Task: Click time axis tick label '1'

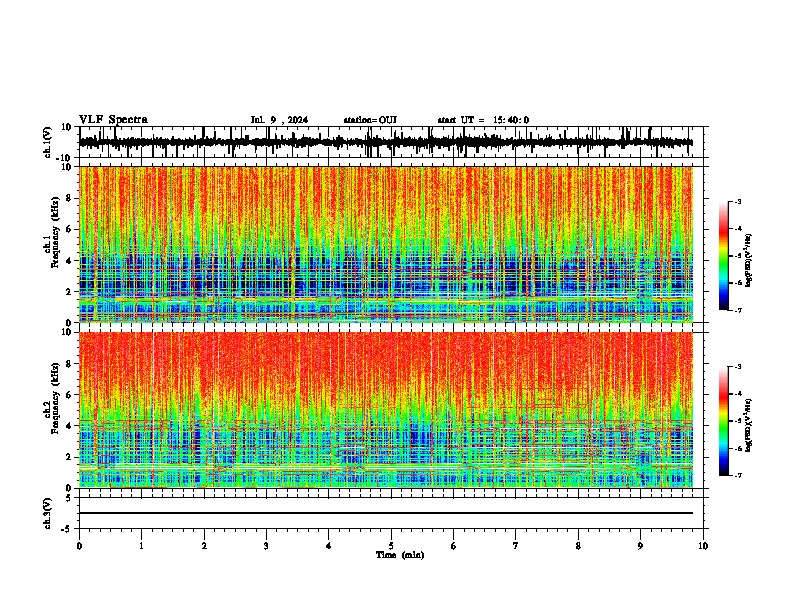Action: pos(141,546)
